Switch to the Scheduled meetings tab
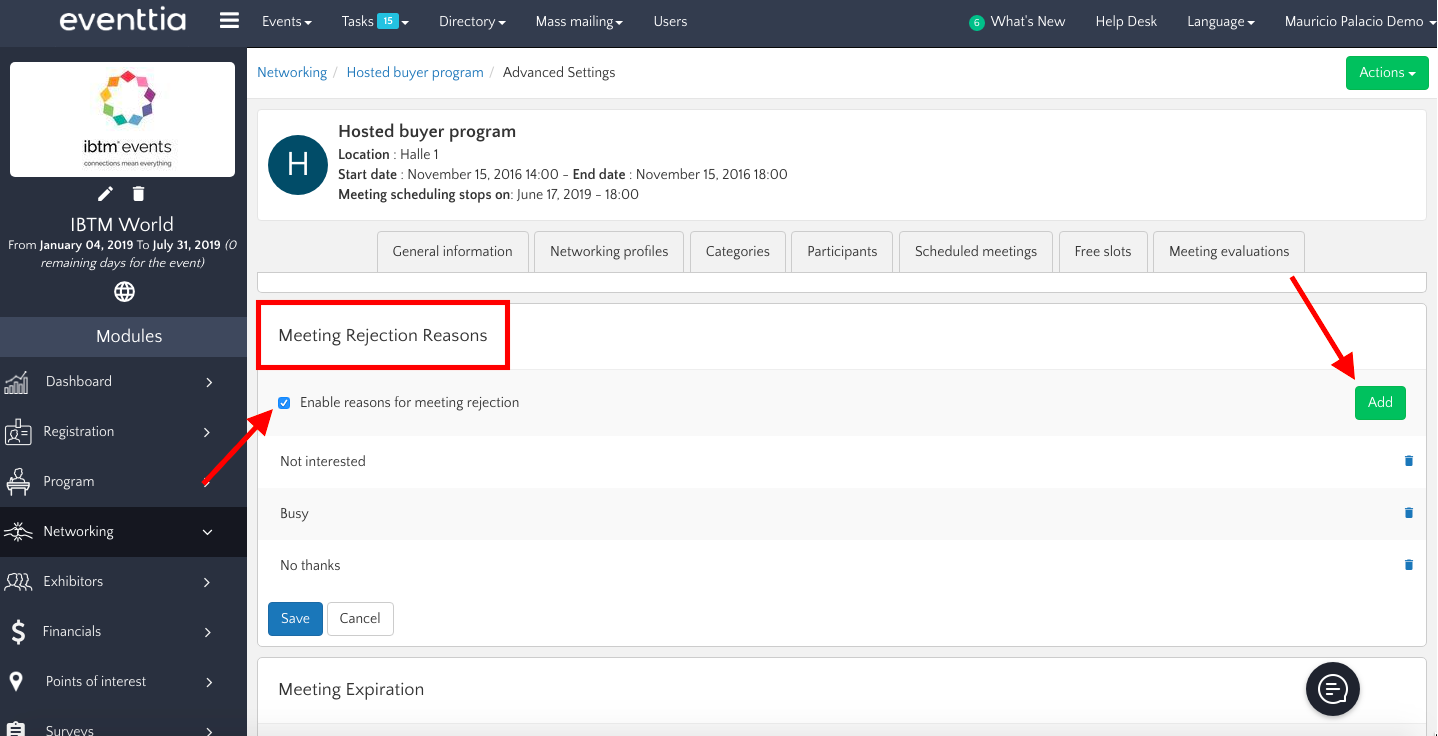Viewport: 1438px width, 736px height. pos(975,252)
